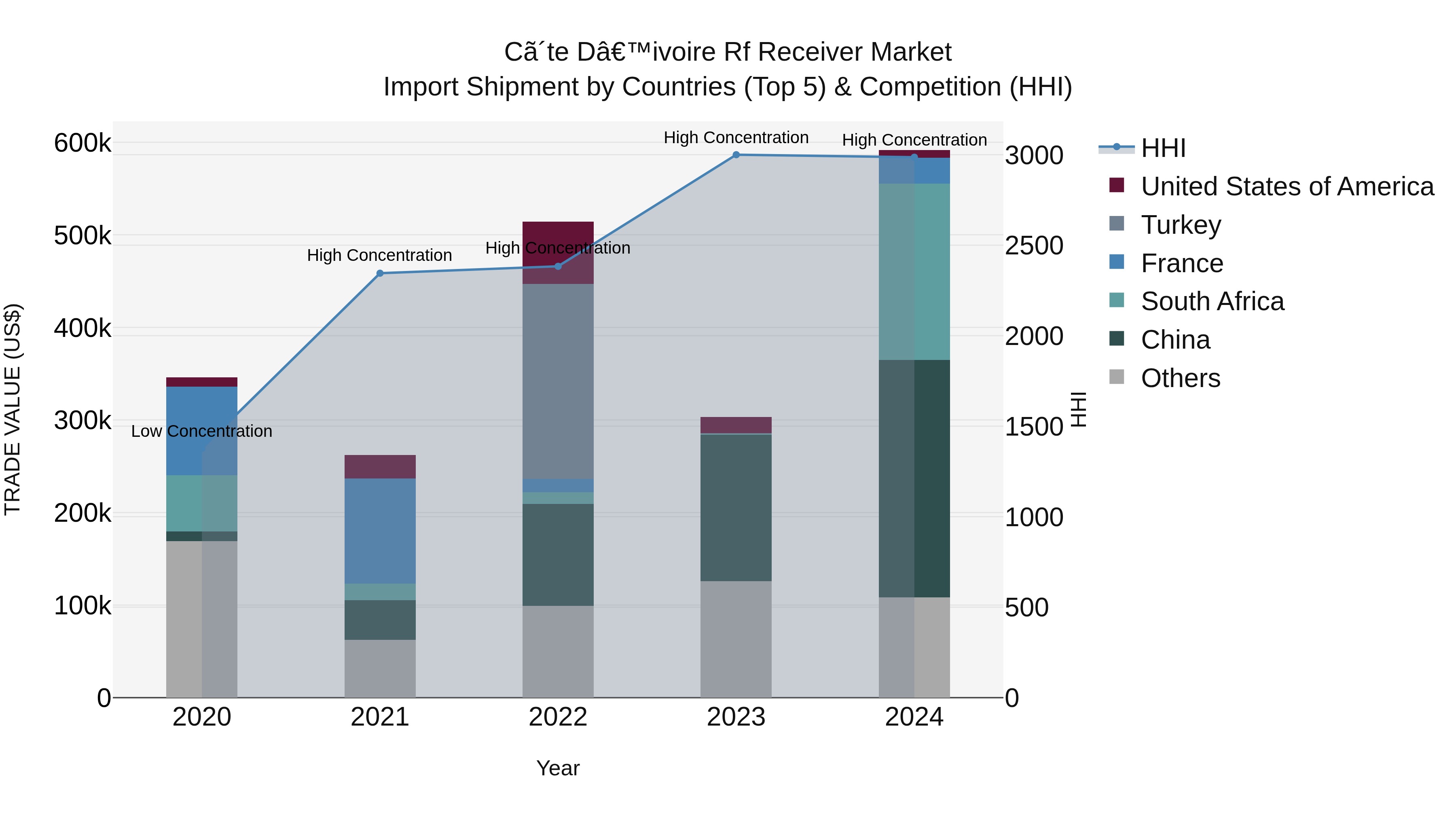
Task: Click the 2021 United States bar segment
Action: 380,467
